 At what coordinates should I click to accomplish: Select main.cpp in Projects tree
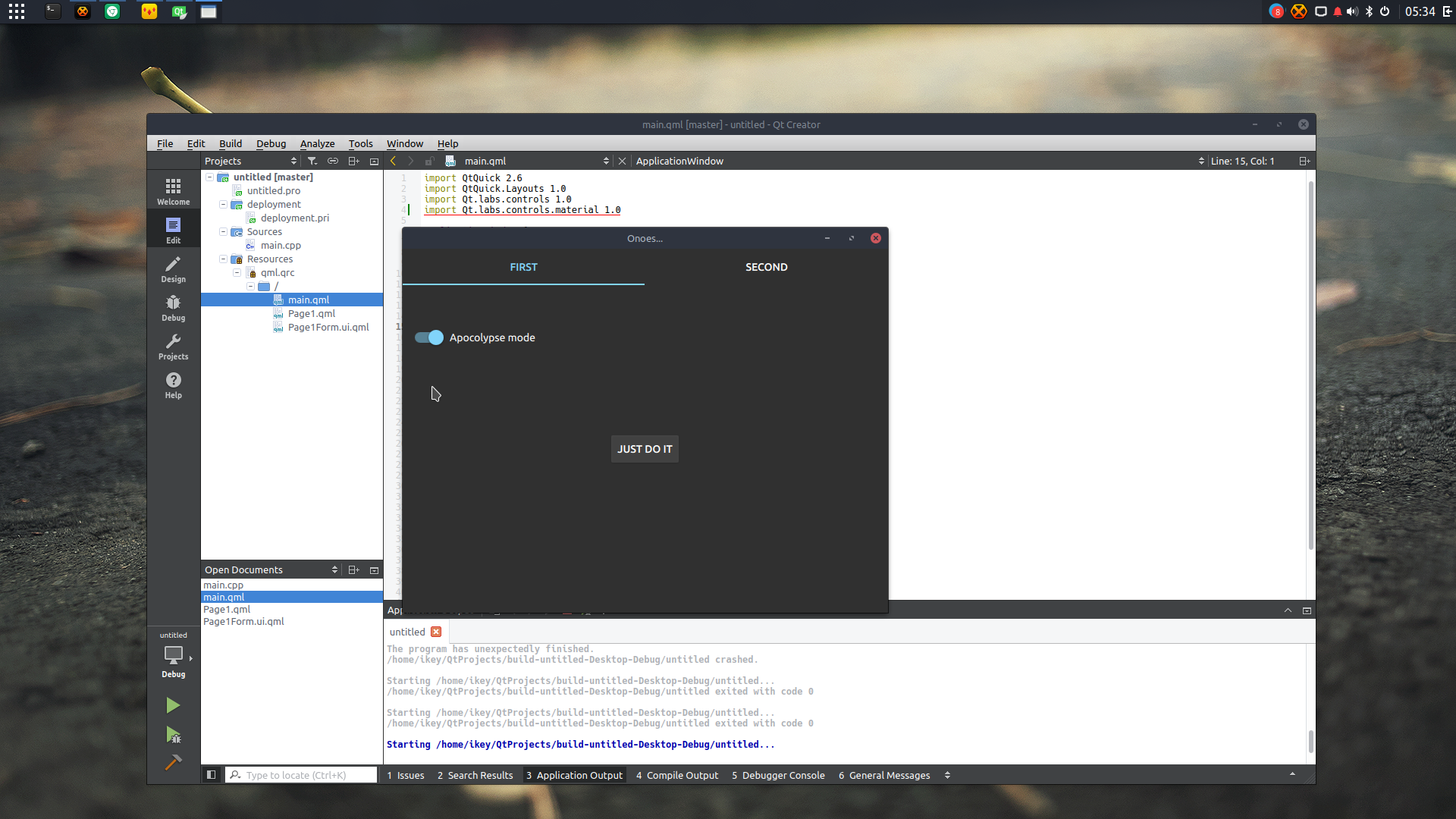pyautogui.click(x=281, y=245)
